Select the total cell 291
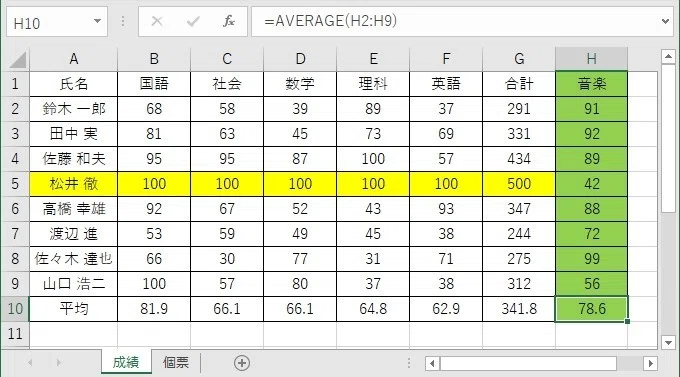 coord(519,109)
